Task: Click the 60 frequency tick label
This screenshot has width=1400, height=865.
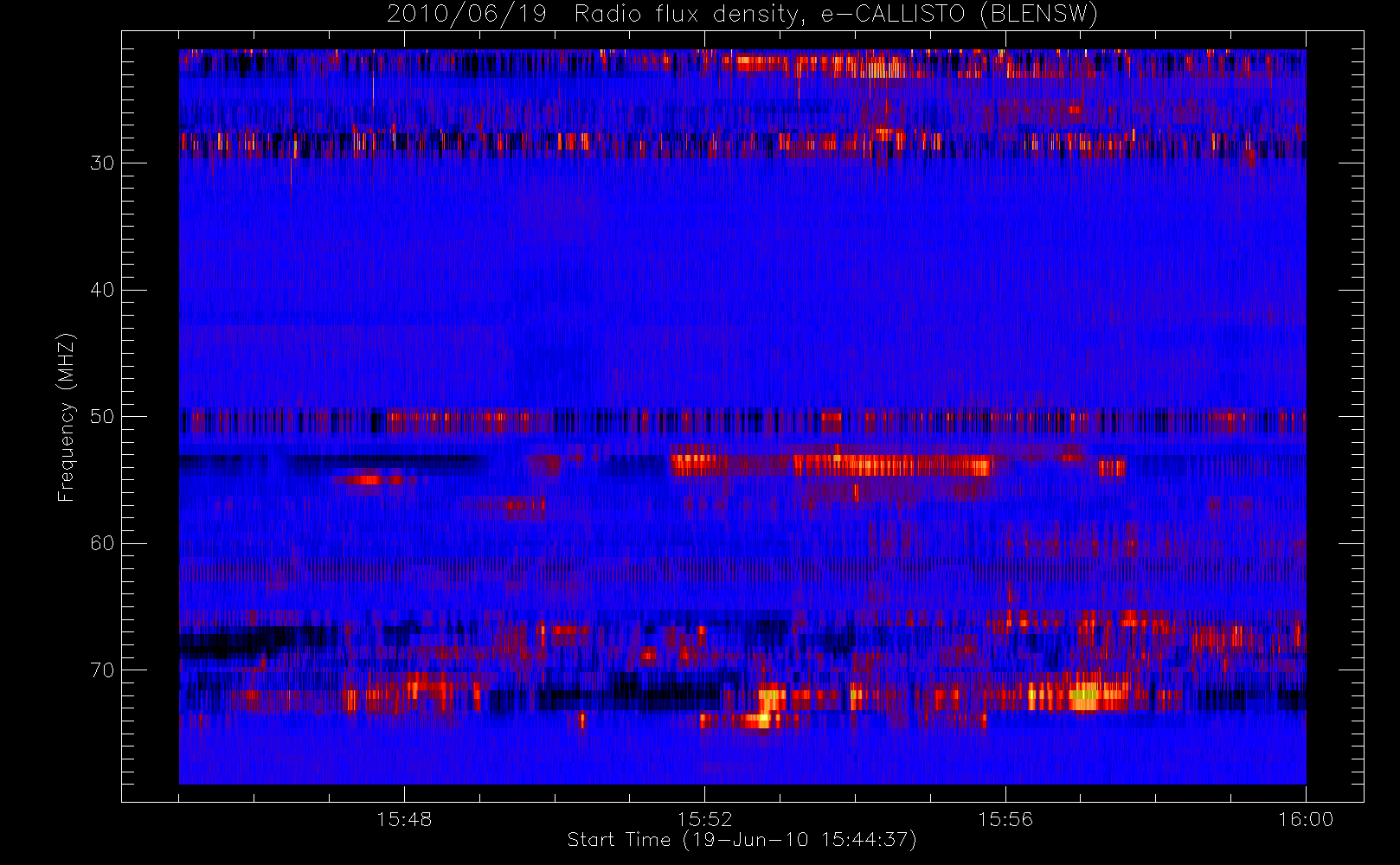Action: [x=102, y=543]
